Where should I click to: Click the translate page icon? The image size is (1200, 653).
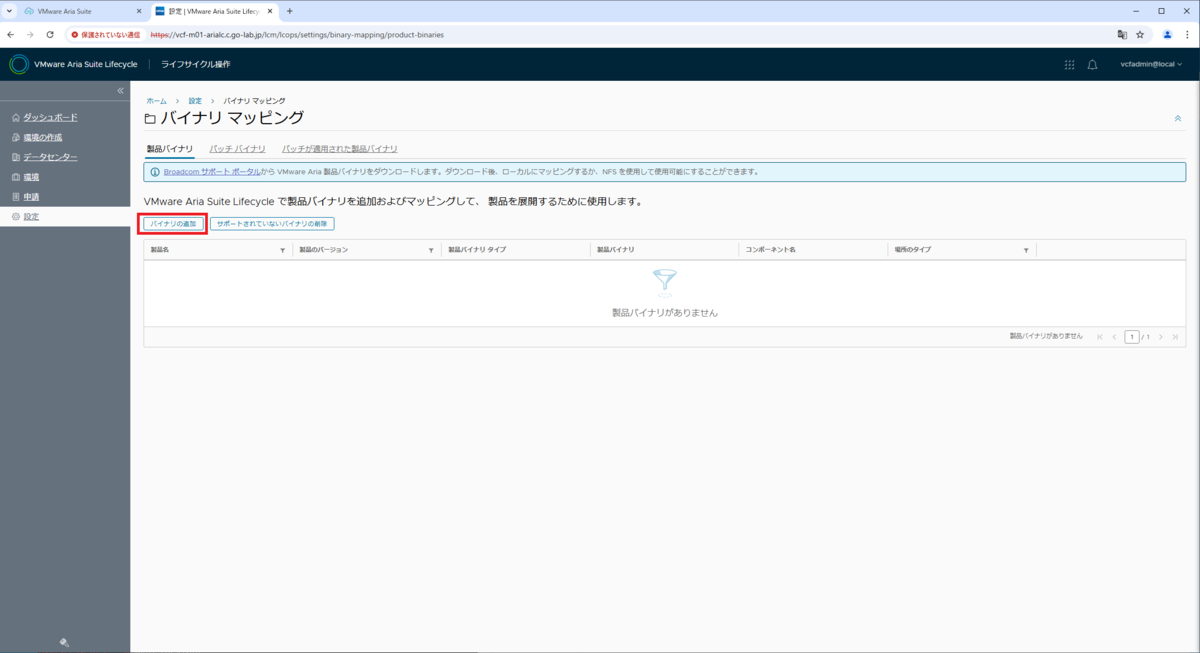[1122, 34]
